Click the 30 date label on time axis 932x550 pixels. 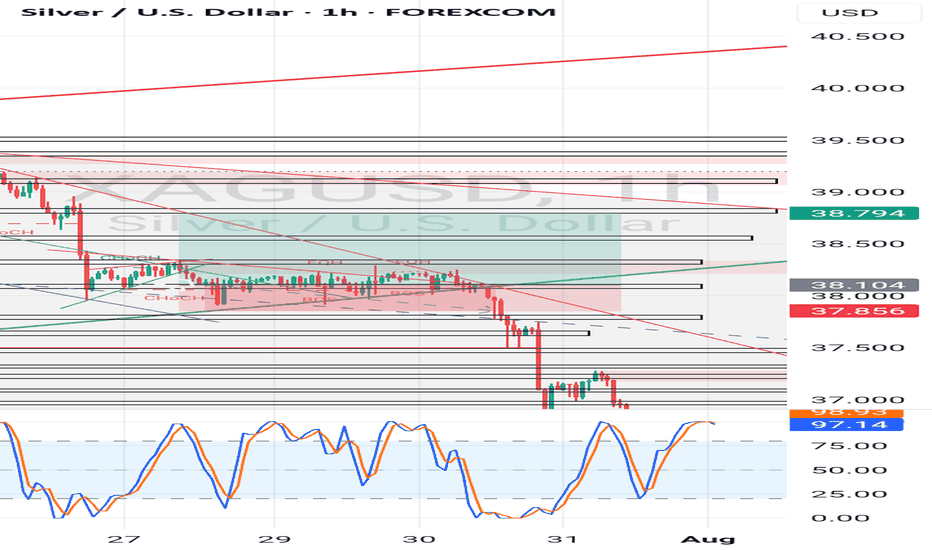(x=419, y=539)
